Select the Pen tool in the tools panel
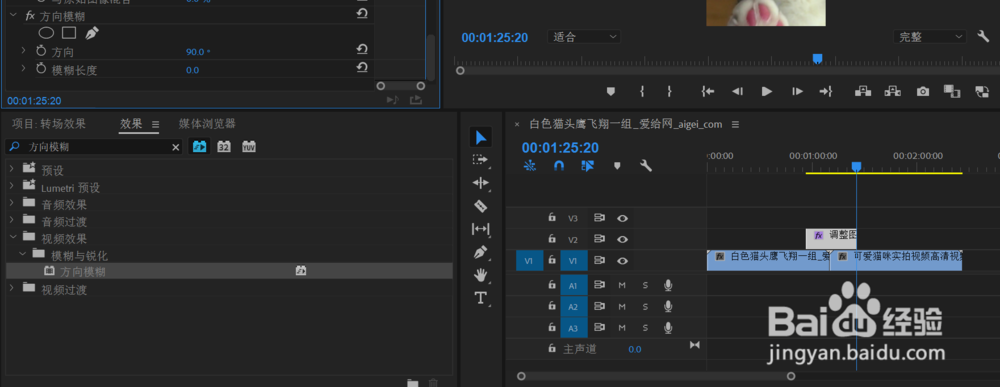The height and width of the screenshot is (387, 1000). click(x=481, y=252)
